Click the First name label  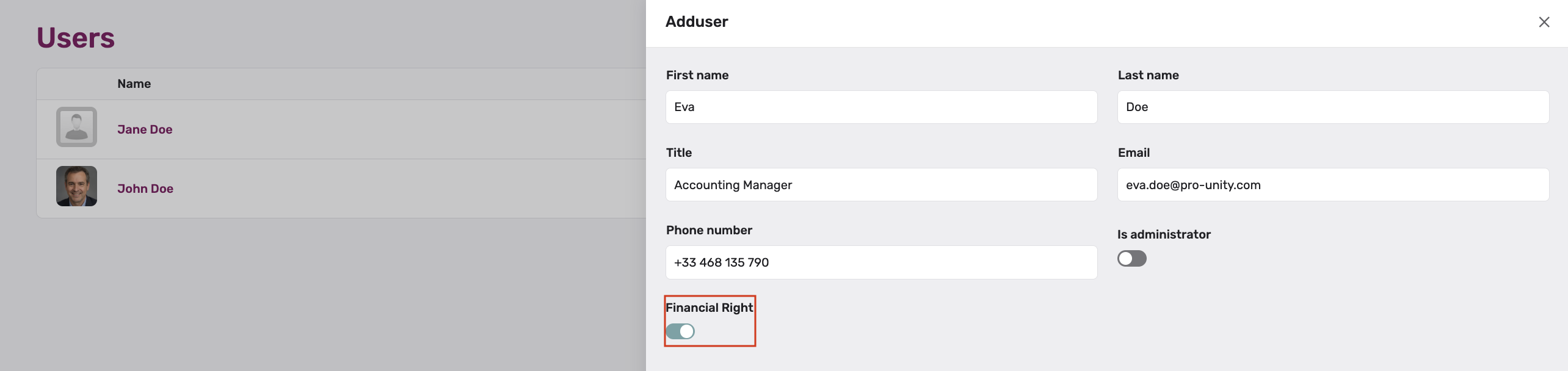(x=697, y=75)
